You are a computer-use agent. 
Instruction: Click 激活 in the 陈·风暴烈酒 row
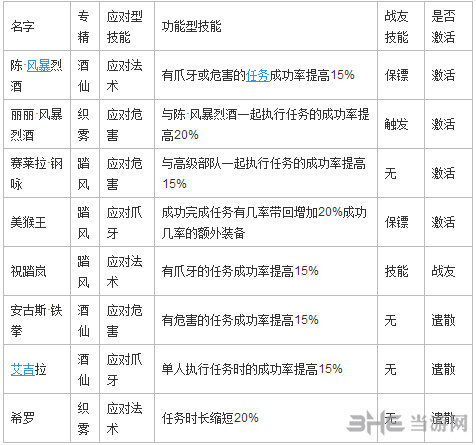coord(443,75)
